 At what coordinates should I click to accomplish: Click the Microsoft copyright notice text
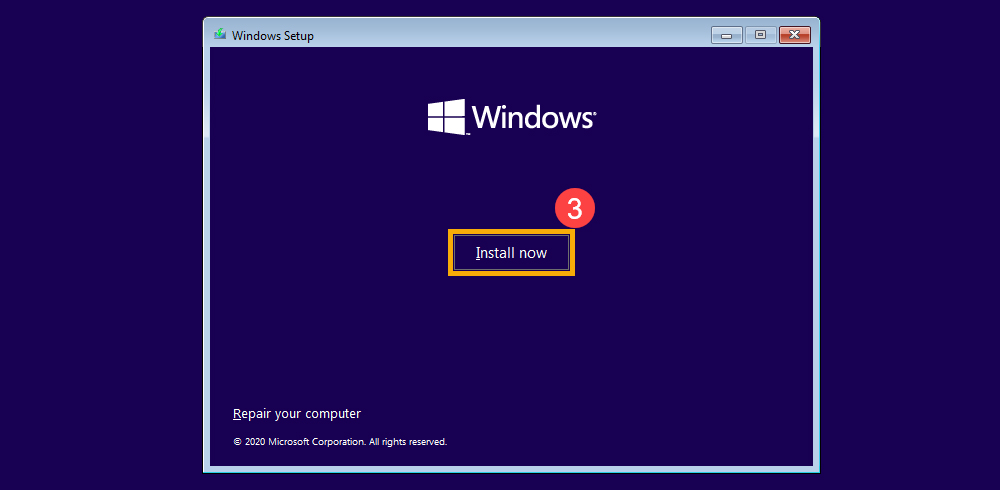(340, 441)
